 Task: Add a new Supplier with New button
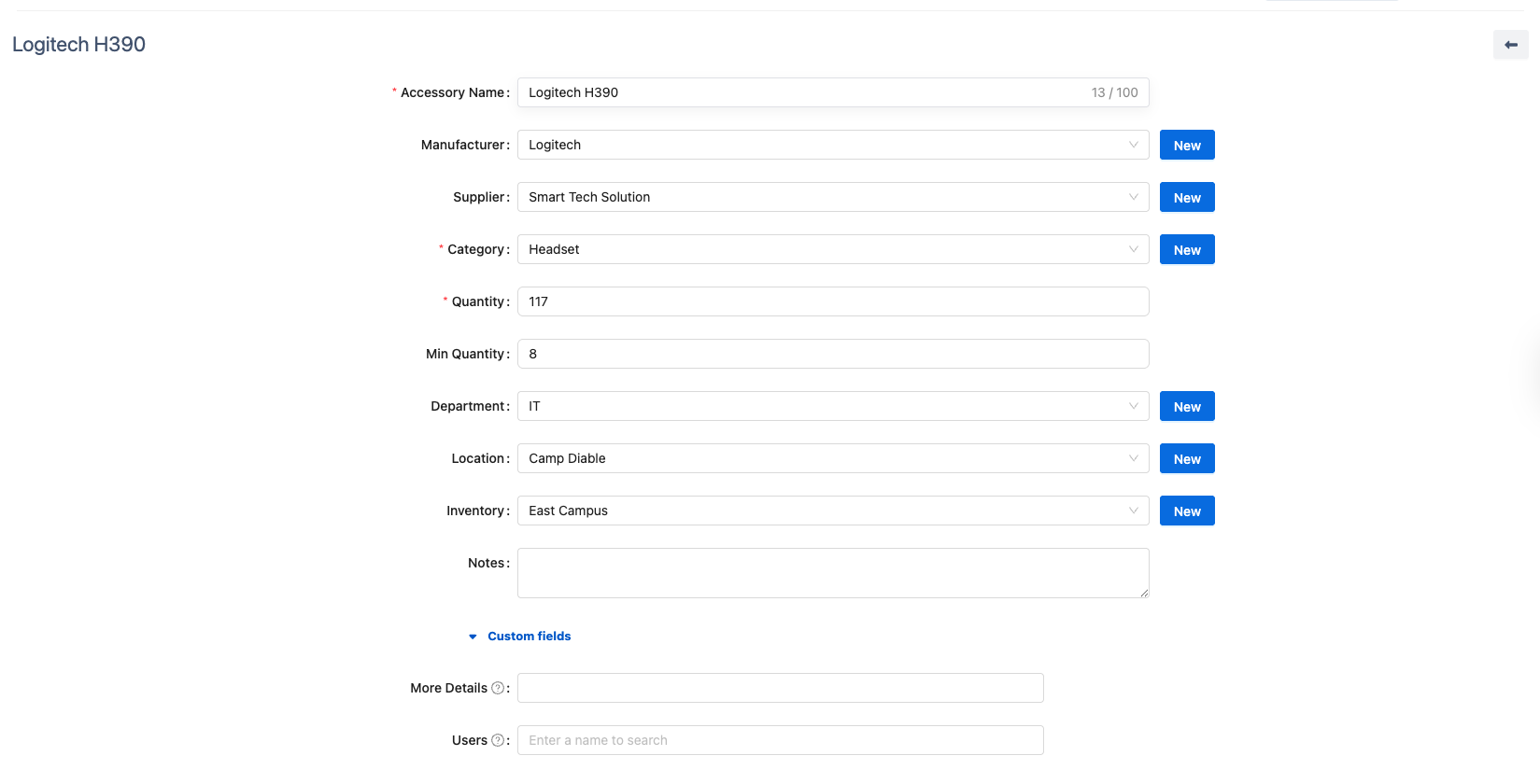click(x=1186, y=197)
